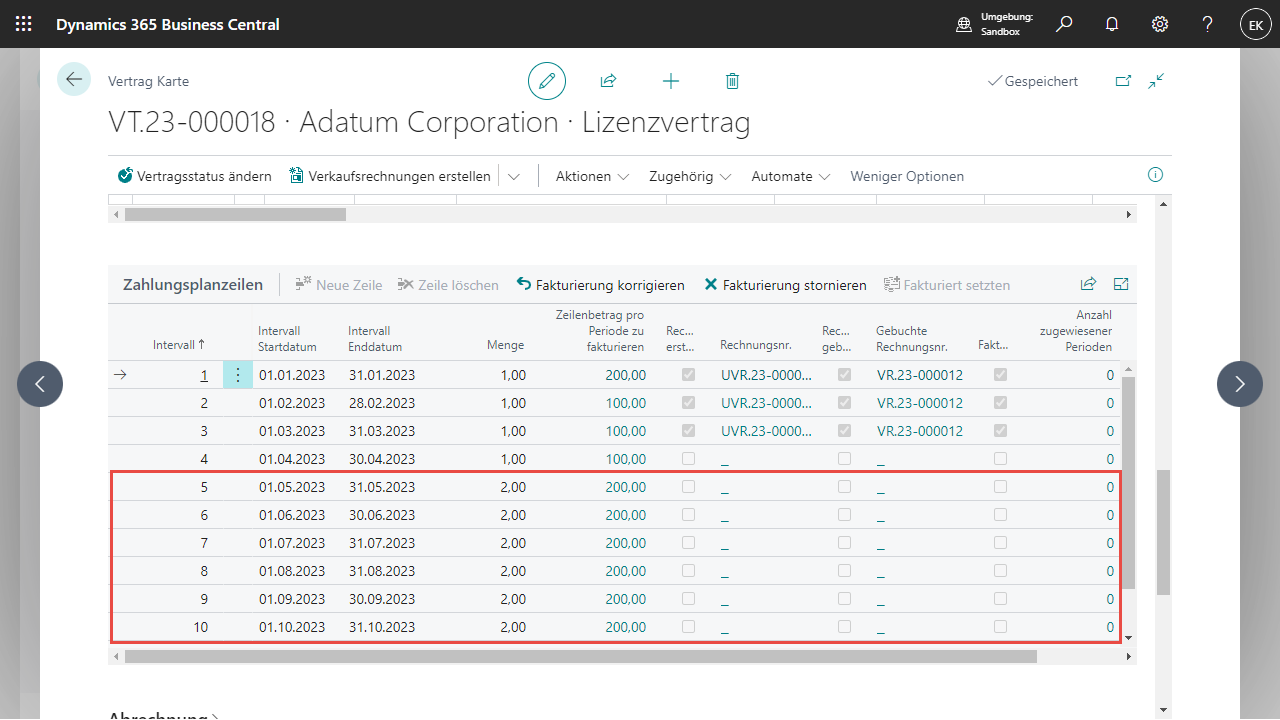This screenshot has width=1280, height=720.
Task: Toggle Rechnung gebucht checkbox for interval 7
Action: tap(844, 543)
